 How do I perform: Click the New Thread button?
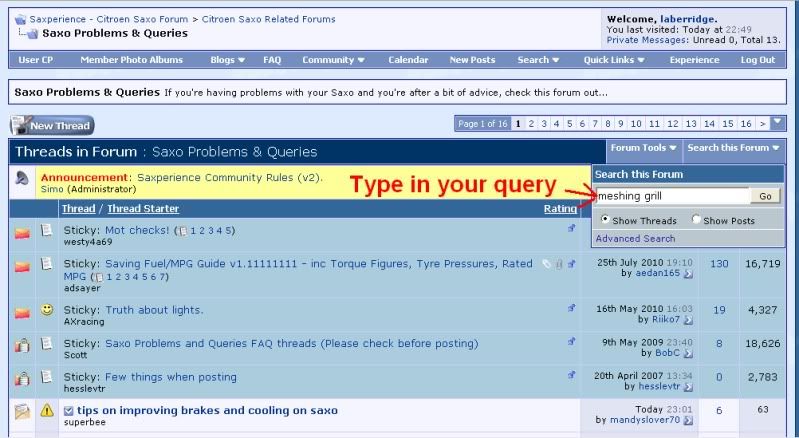click(52, 126)
